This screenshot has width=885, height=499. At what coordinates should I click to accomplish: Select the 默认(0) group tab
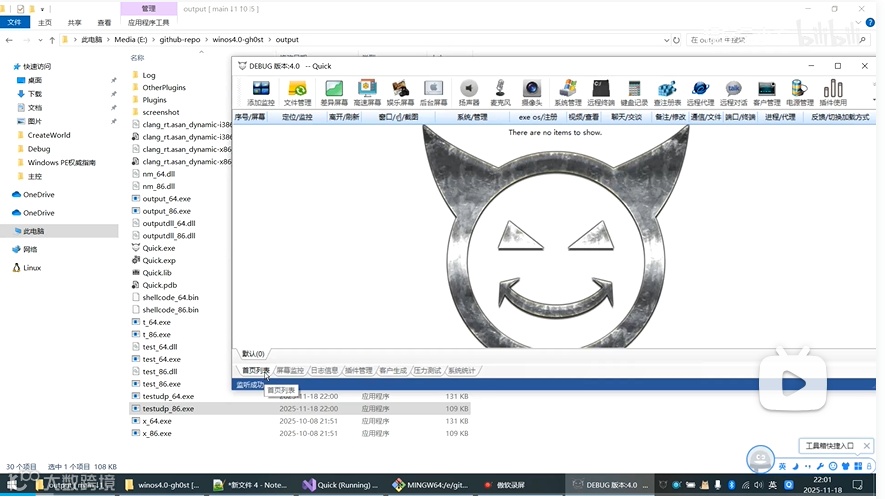point(253,354)
